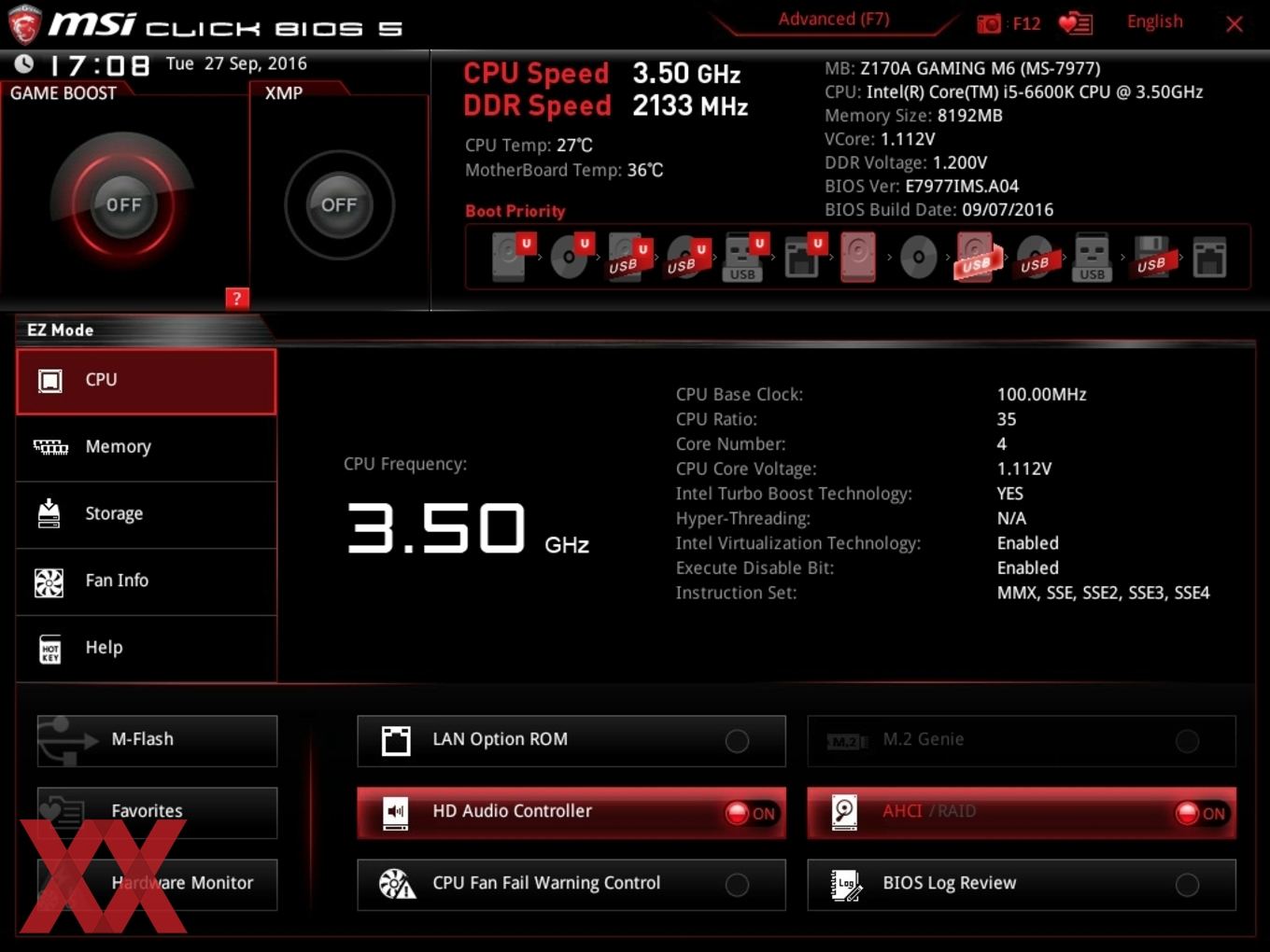Click the DDR Speed 2133 MHz readout
Viewport: 1270px width, 952px height.
pos(606,105)
